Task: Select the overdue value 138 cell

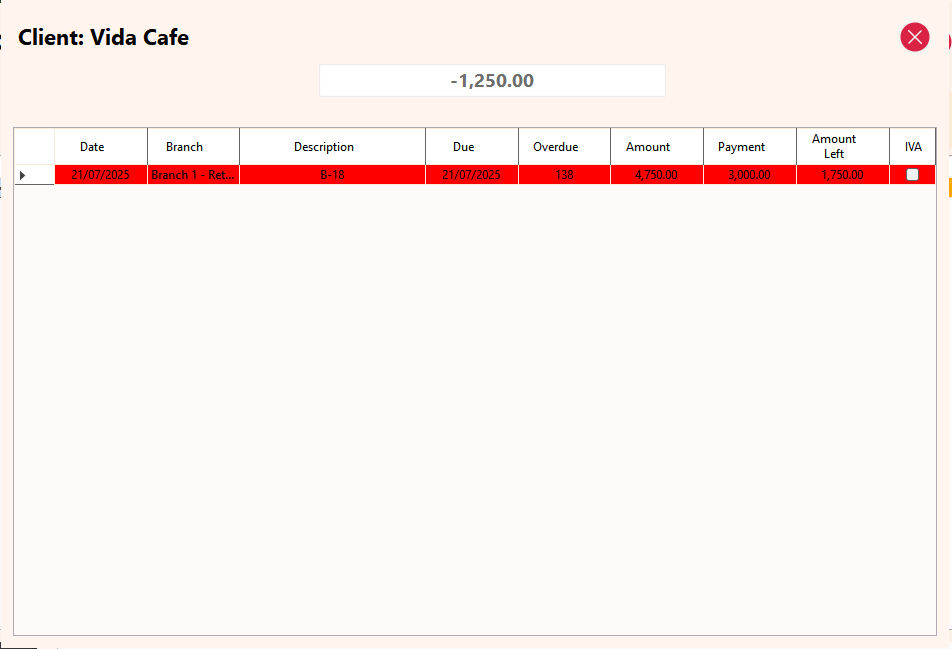Action: point(564,175)
